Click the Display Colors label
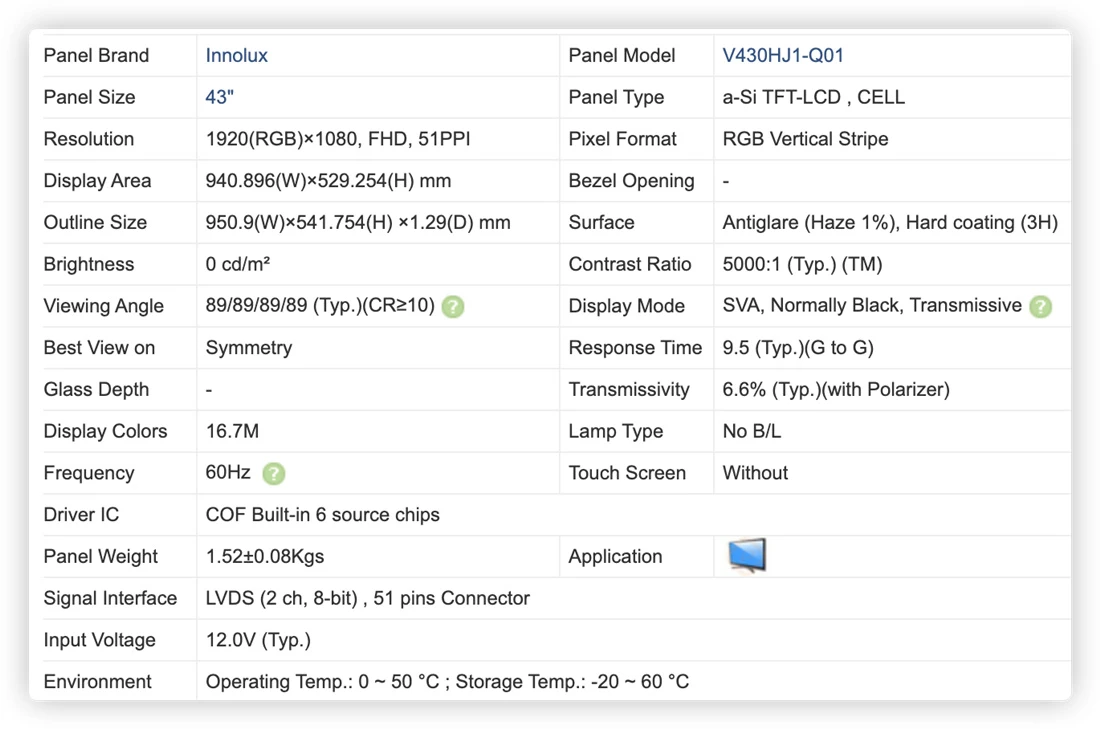 click(105, 431)
